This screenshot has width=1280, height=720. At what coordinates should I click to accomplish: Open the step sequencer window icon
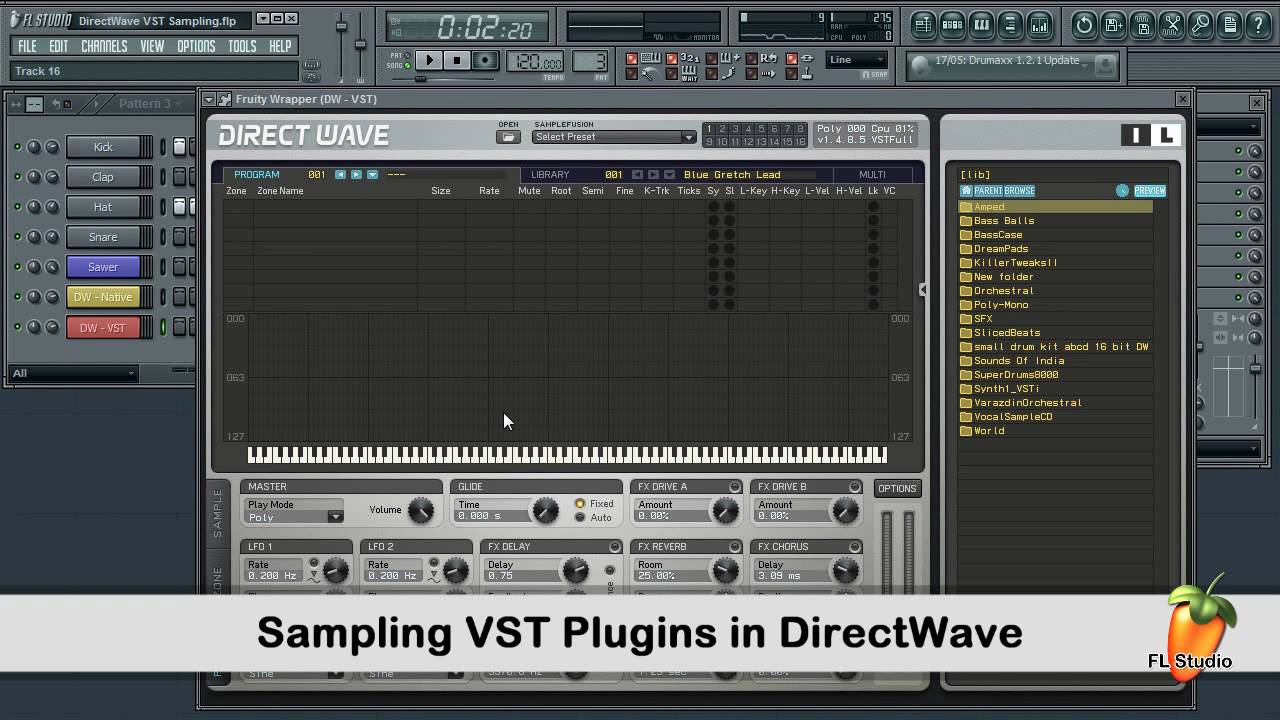952,25
